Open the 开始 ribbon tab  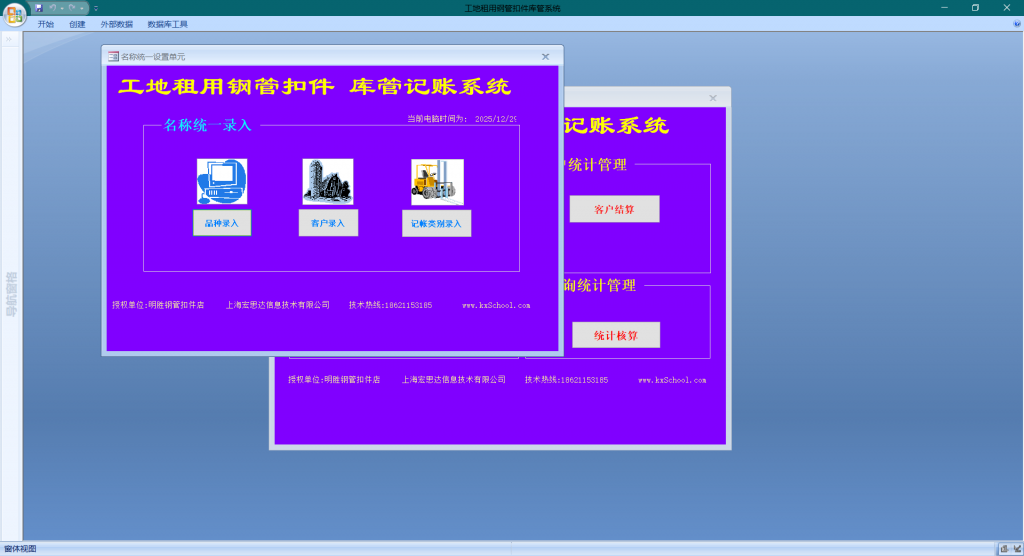coord(46,24)
